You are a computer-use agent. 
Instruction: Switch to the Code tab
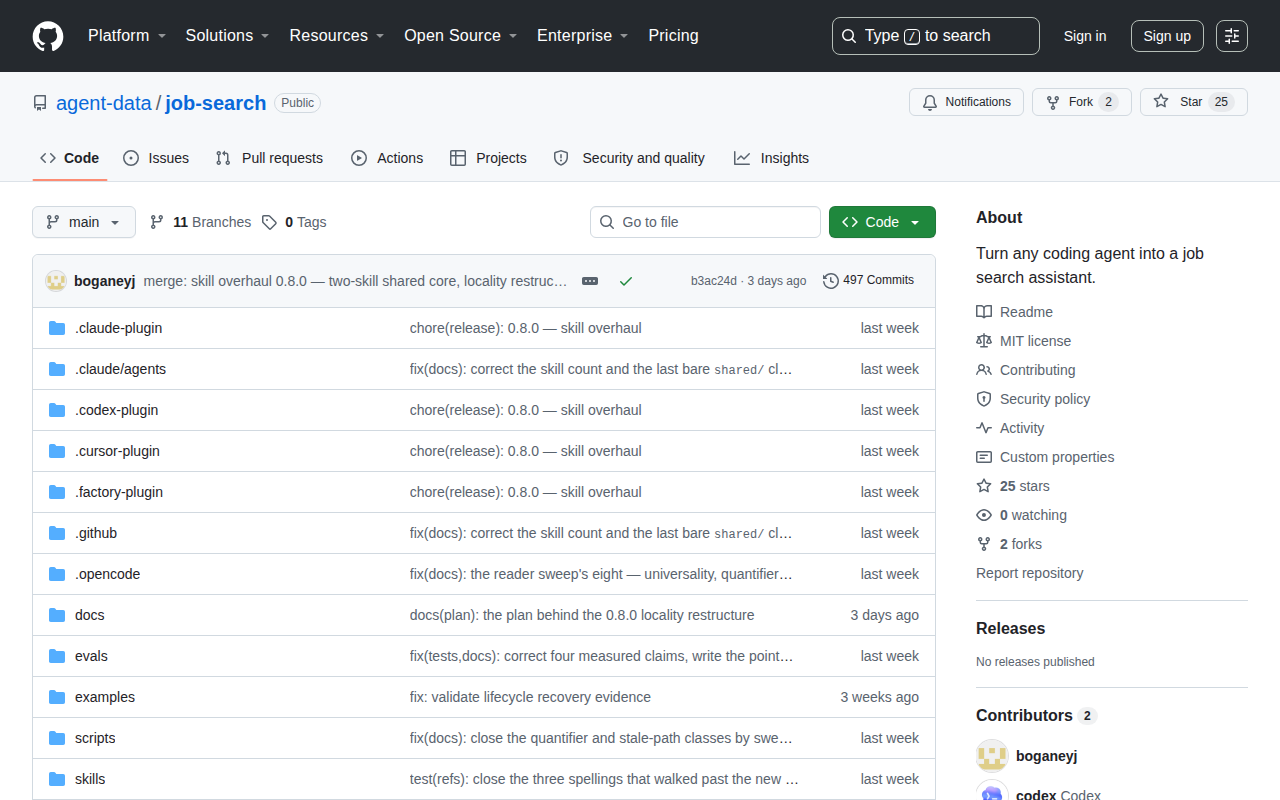tap(70, 158)
